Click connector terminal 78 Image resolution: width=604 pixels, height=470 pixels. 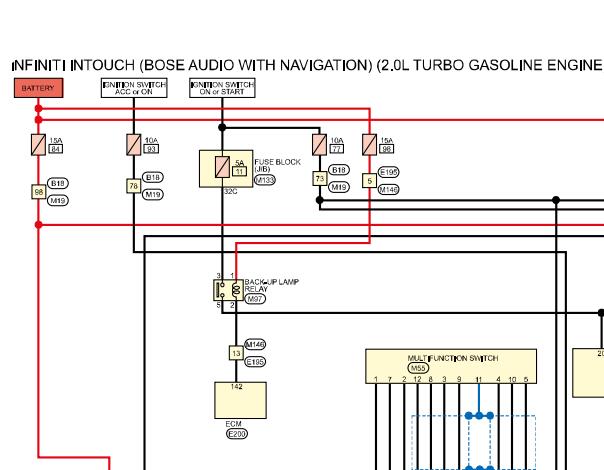point(134,186)
